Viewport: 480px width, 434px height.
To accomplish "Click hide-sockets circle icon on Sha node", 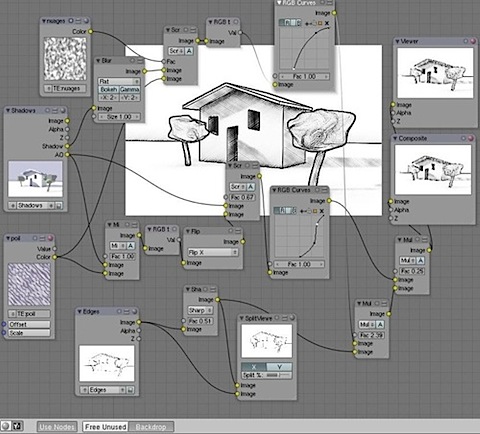I will [x=205, y=289].
